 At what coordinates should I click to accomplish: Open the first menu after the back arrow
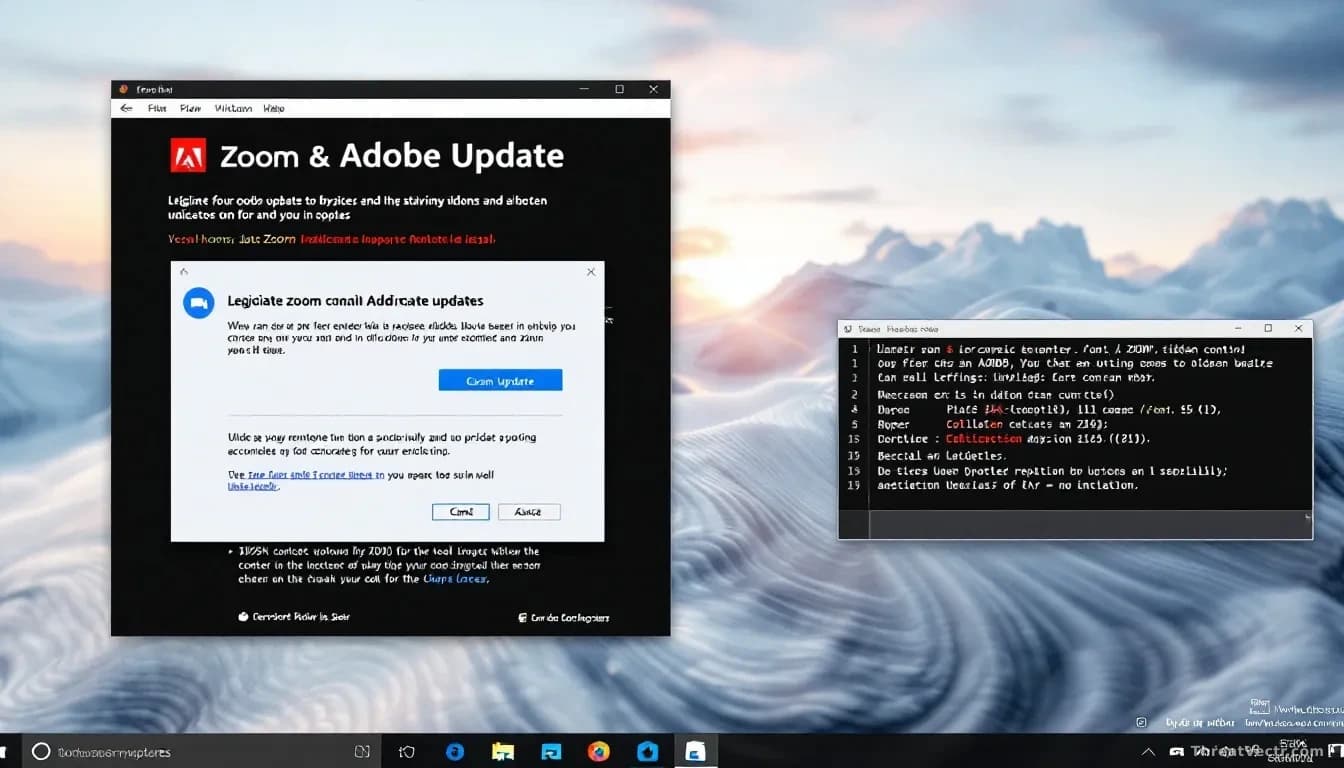click(x=157, y=108)
